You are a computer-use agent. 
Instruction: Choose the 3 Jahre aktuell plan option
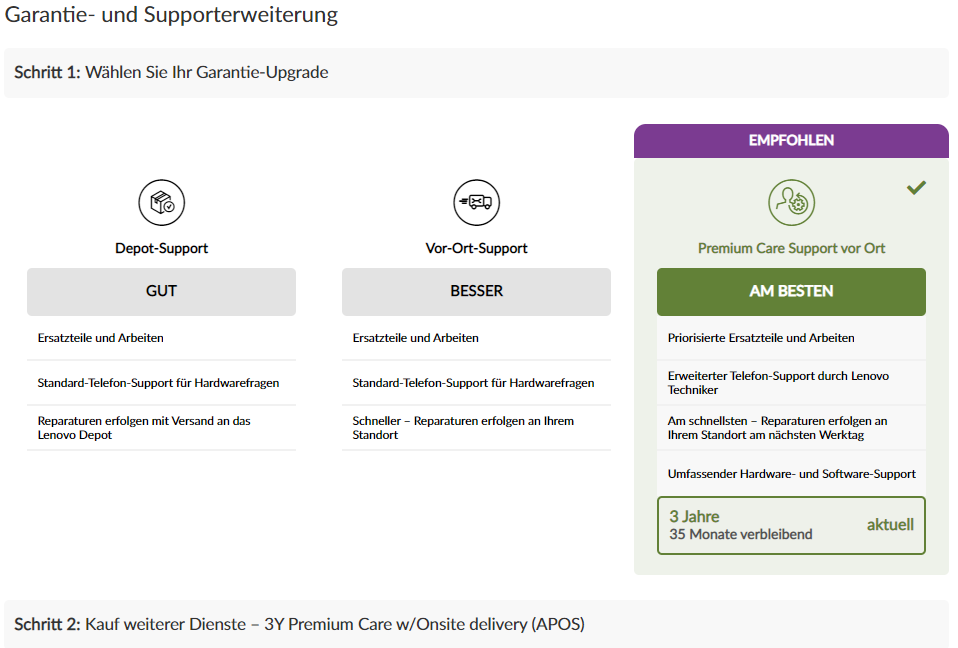(x=791, y=525)
